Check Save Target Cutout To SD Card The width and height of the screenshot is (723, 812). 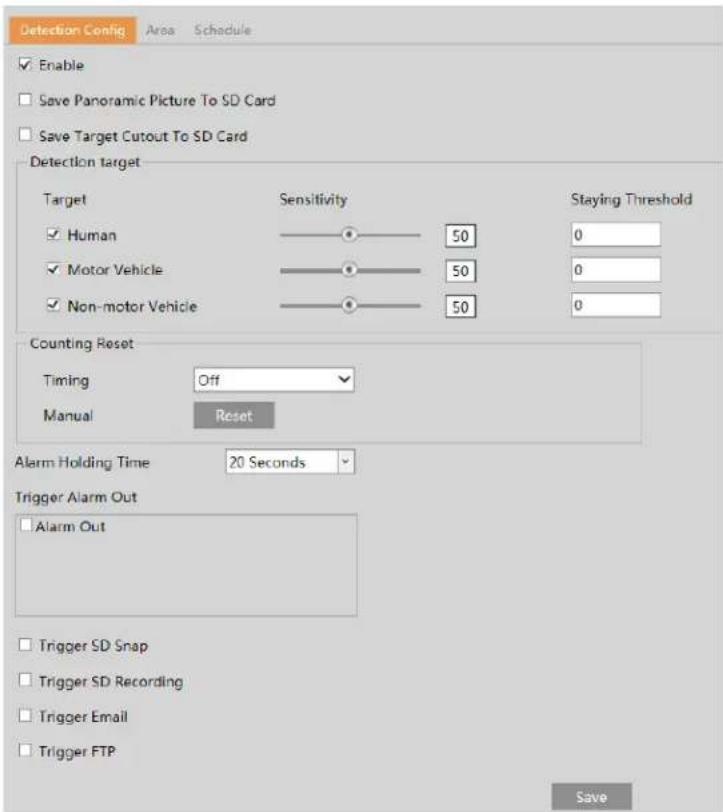25,135
